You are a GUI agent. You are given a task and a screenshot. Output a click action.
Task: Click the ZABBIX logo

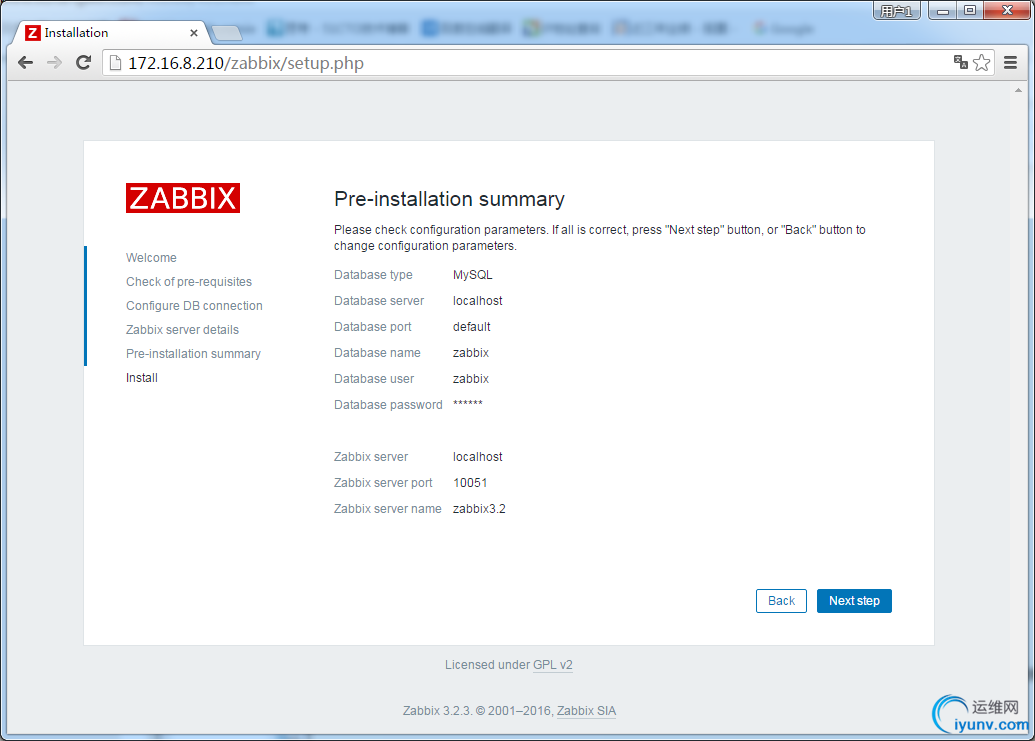pos(183,198)
